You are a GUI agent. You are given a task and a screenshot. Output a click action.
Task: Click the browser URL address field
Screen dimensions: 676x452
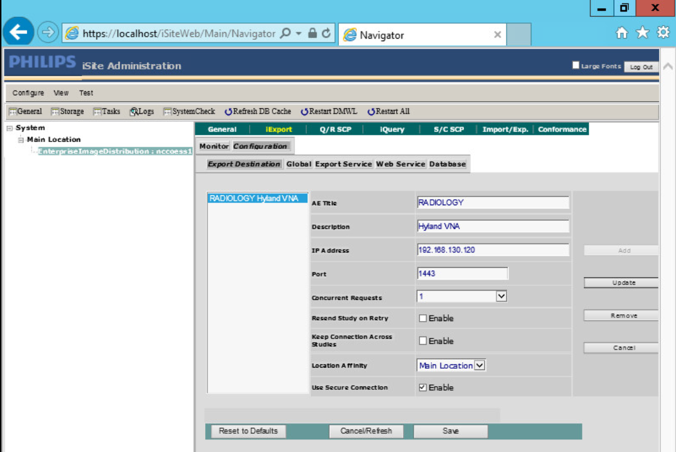point(178,34)
